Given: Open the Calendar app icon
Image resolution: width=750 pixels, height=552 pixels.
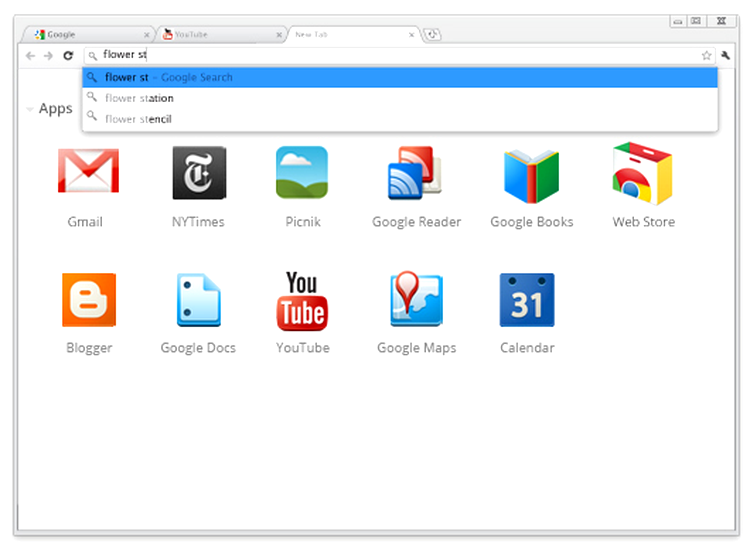Looking at the screenshot, I should (x=527, y=300).
